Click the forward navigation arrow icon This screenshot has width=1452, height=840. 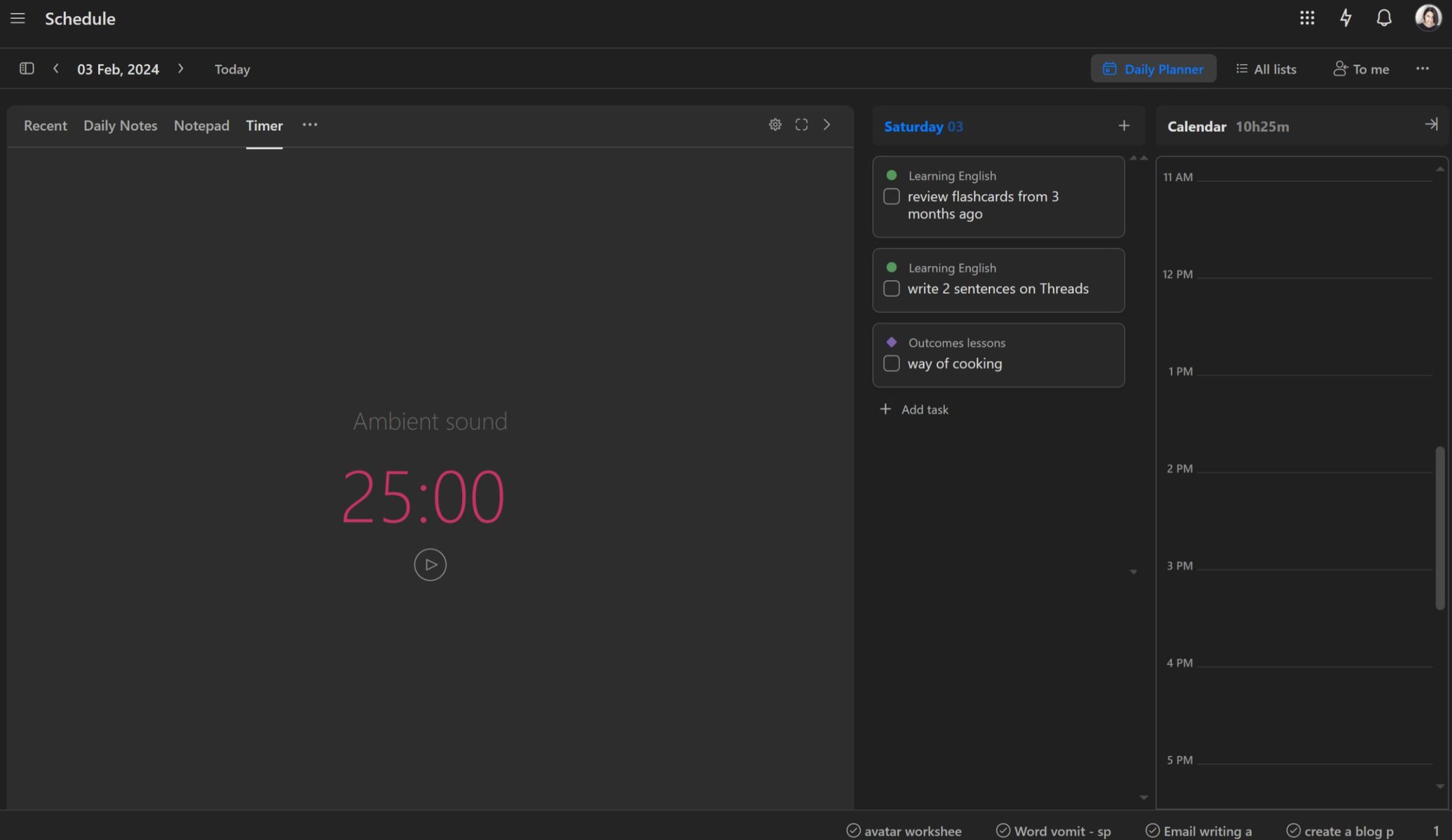click(x=180, y=68)
